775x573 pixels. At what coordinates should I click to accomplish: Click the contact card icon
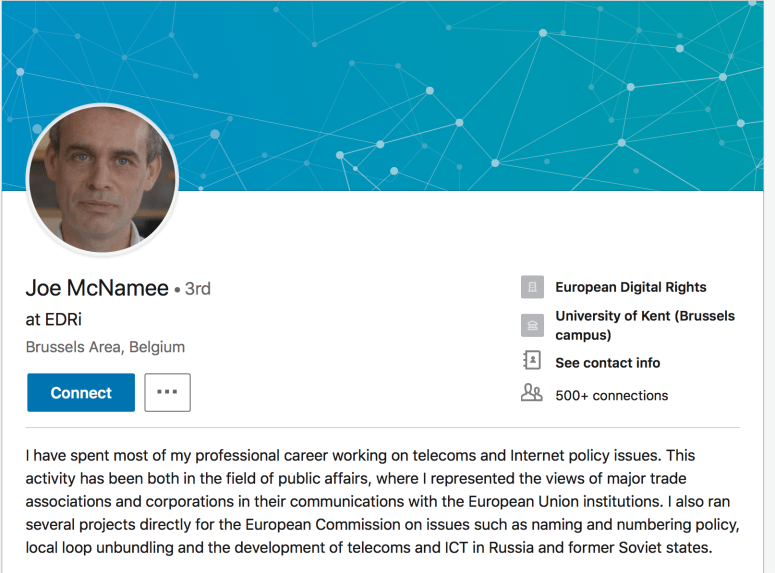(532, 361)
